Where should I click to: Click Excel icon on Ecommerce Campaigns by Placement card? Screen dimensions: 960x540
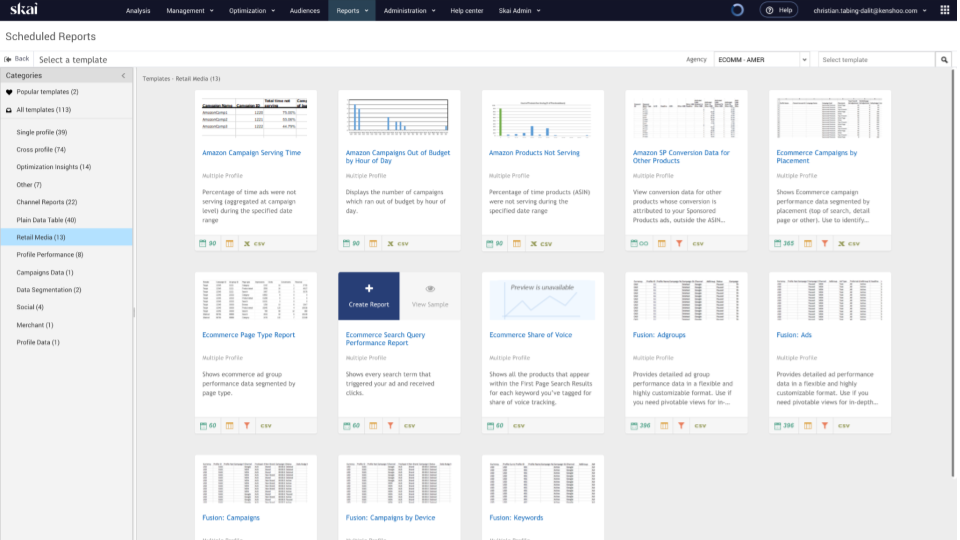(841, 243)
